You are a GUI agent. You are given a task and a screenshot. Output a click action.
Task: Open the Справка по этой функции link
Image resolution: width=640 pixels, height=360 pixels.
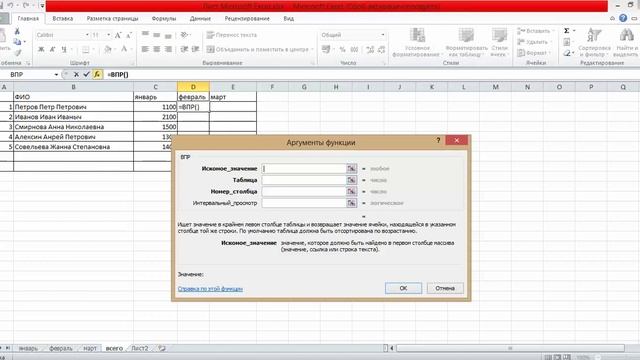pyautogui.click(x=210, y=289)
